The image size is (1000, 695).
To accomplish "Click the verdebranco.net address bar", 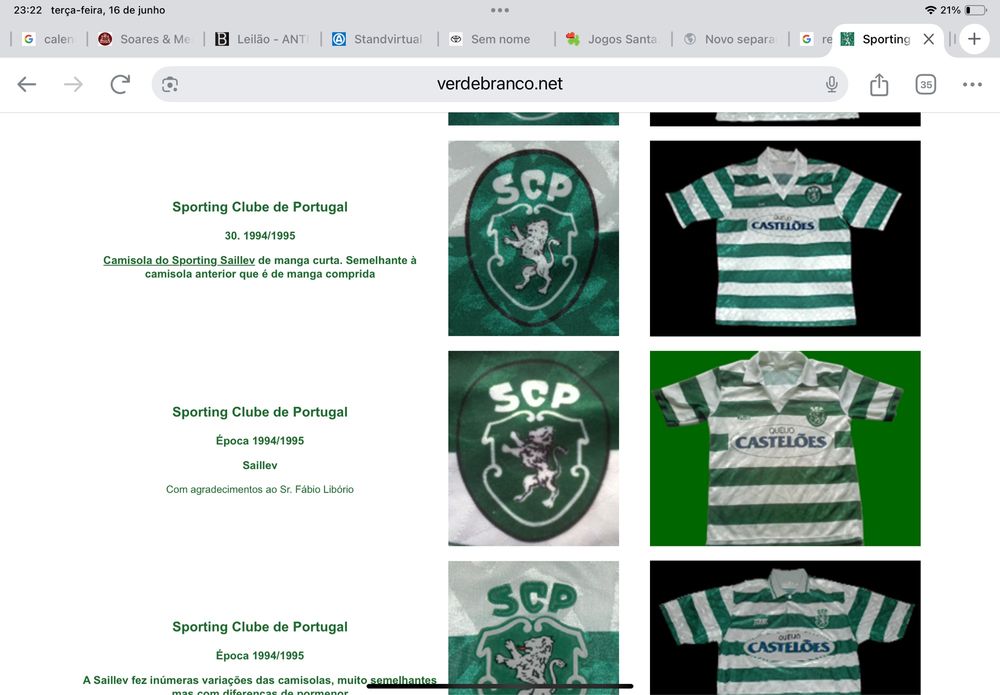I will [500, 84].
